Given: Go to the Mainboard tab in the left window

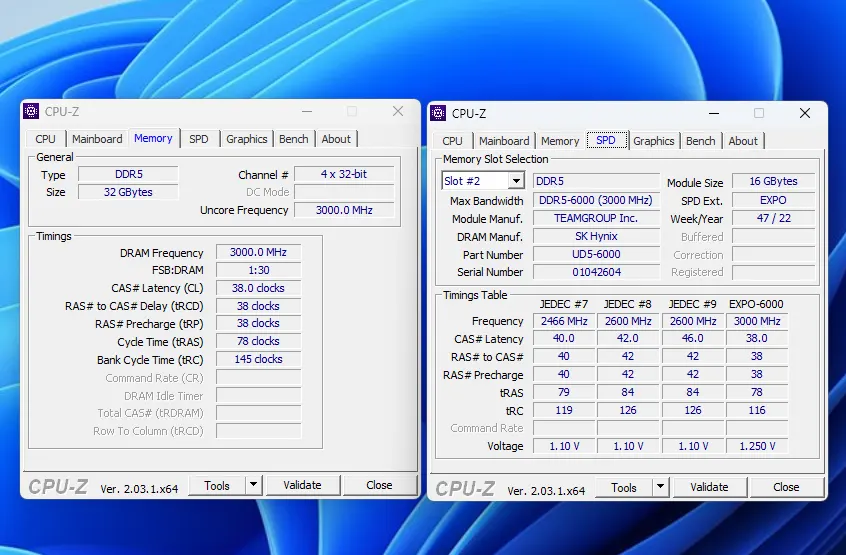Looking at the screenshot, I should pyautogui.click(x=97, y=139).
